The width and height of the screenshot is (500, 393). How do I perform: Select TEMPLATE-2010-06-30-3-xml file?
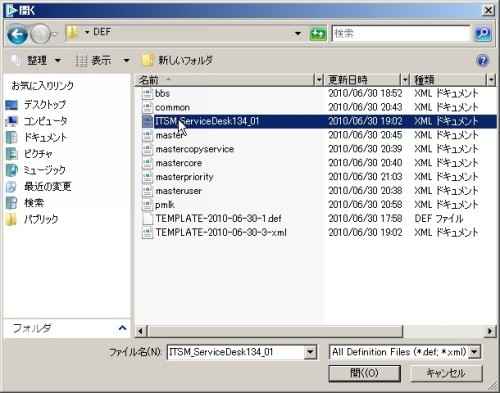coord(221,233)
